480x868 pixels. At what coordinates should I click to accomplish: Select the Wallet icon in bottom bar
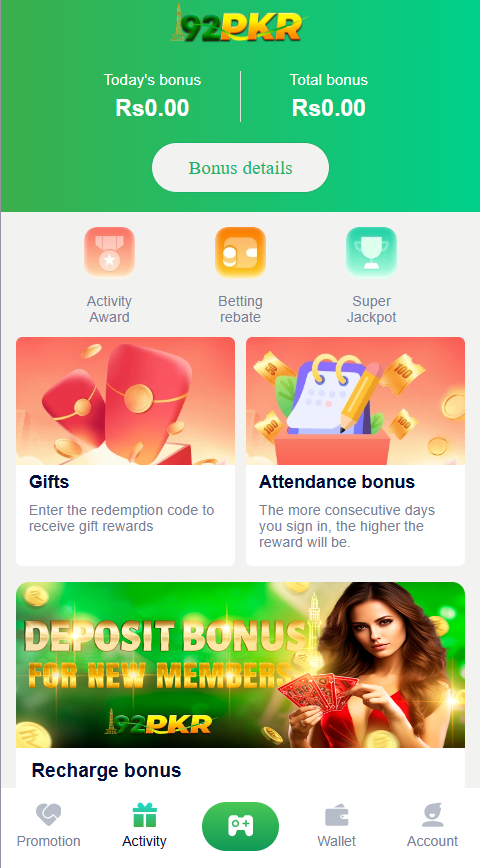[337, 815]
